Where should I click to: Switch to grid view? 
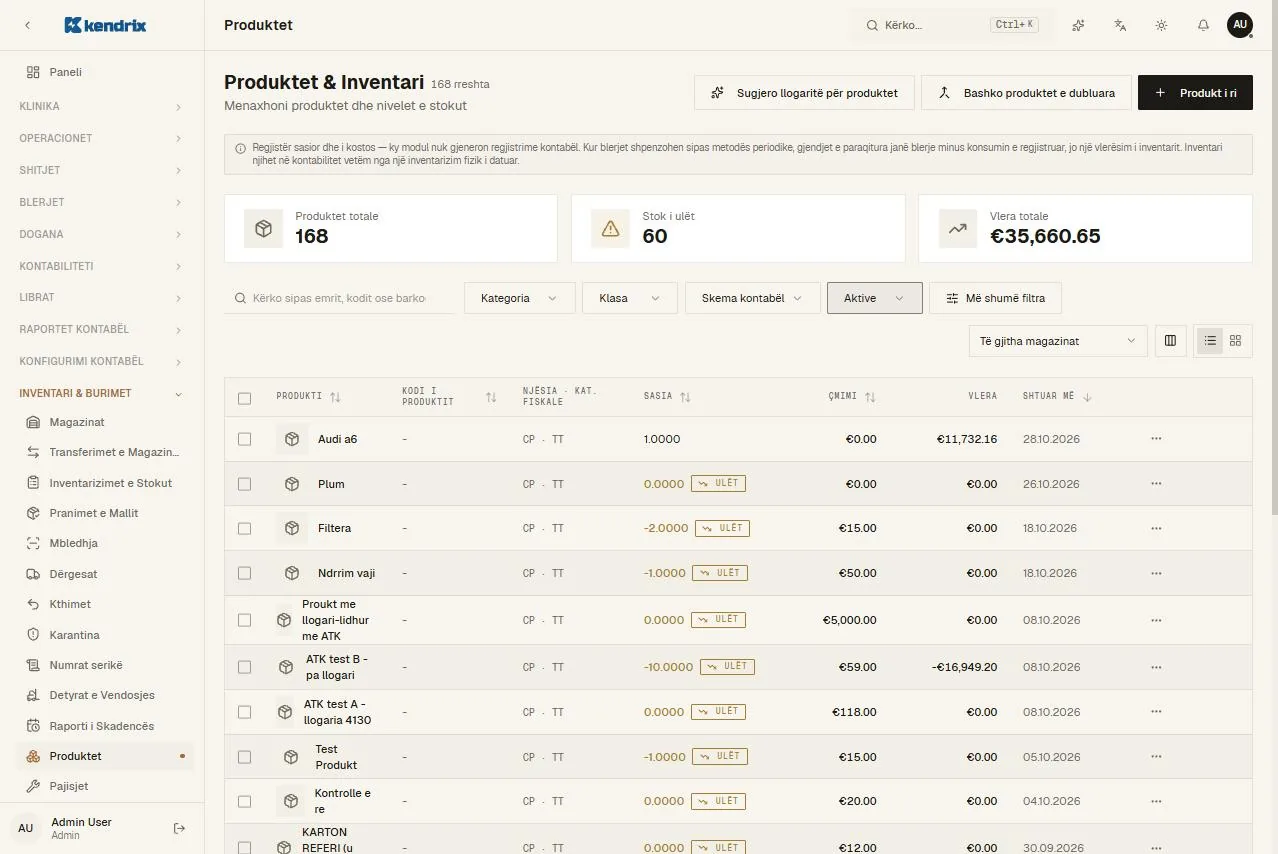pyautogui.click(x=1236, y=341)
